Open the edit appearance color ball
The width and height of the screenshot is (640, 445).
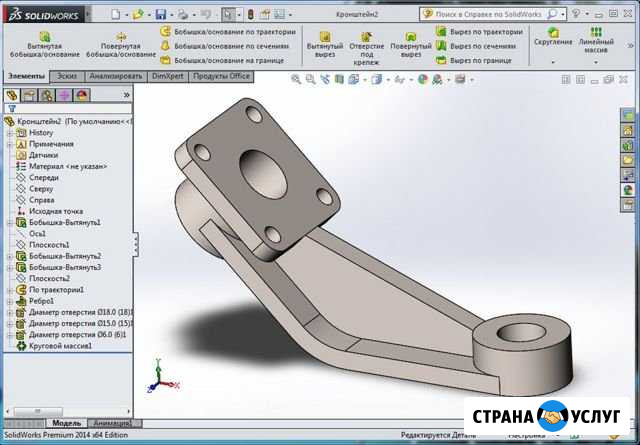422,79
